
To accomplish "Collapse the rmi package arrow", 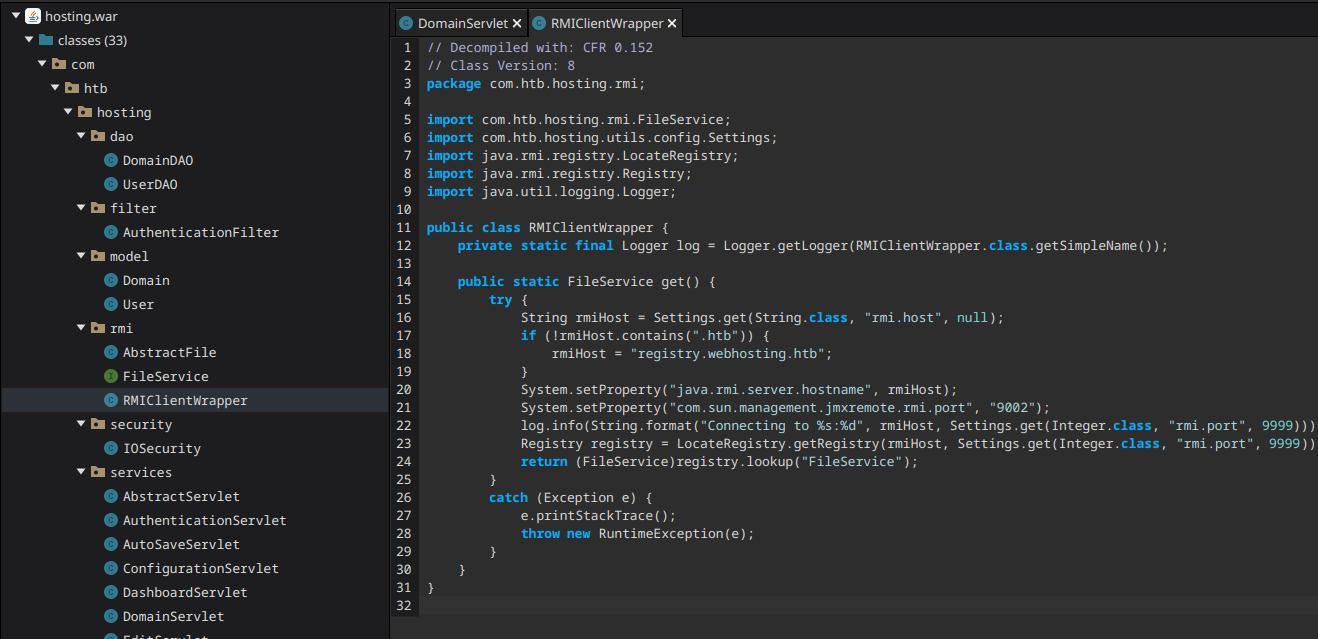I will pos(81,328).
